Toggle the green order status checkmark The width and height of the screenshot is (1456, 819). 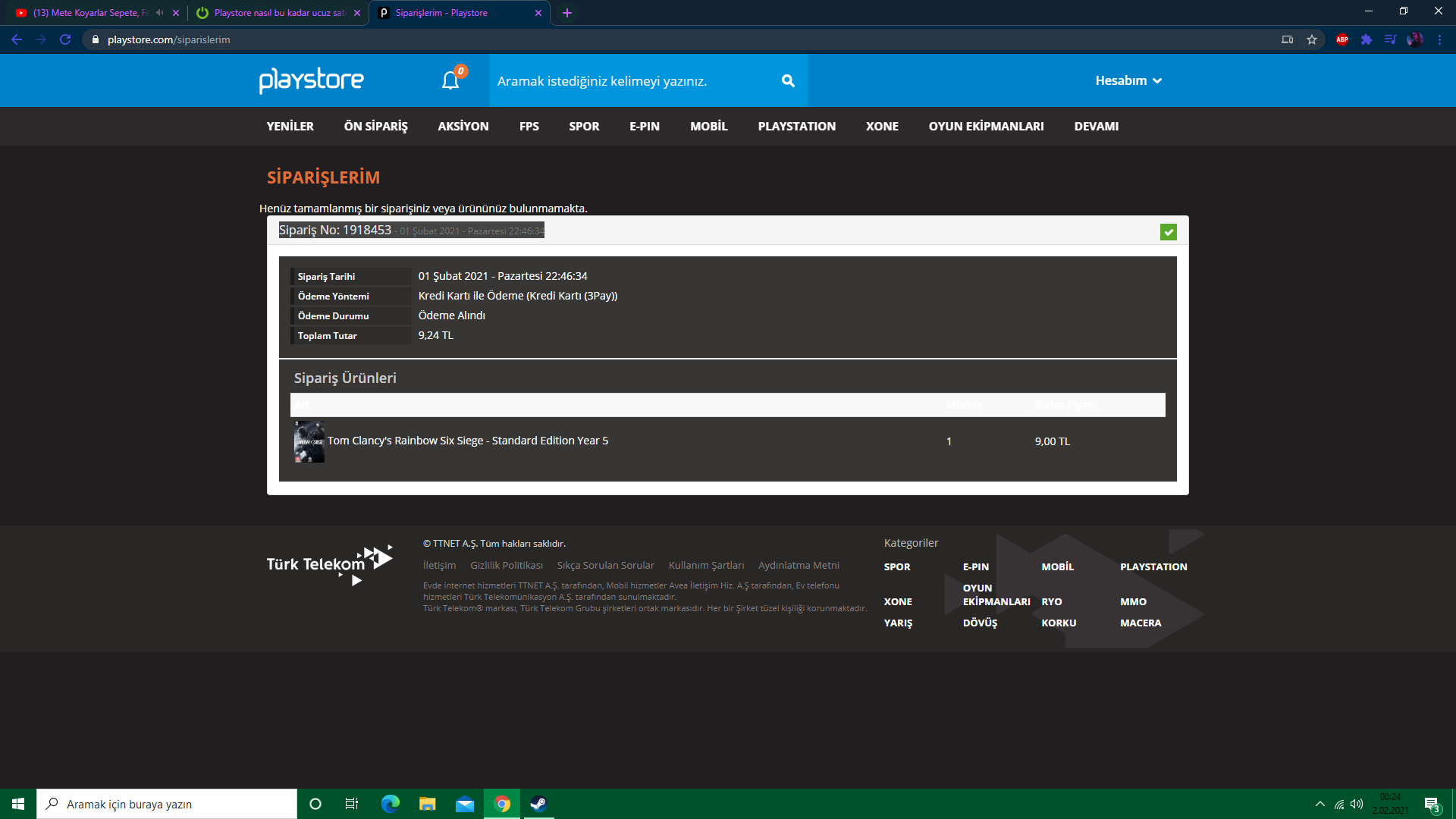[1168, 232]
